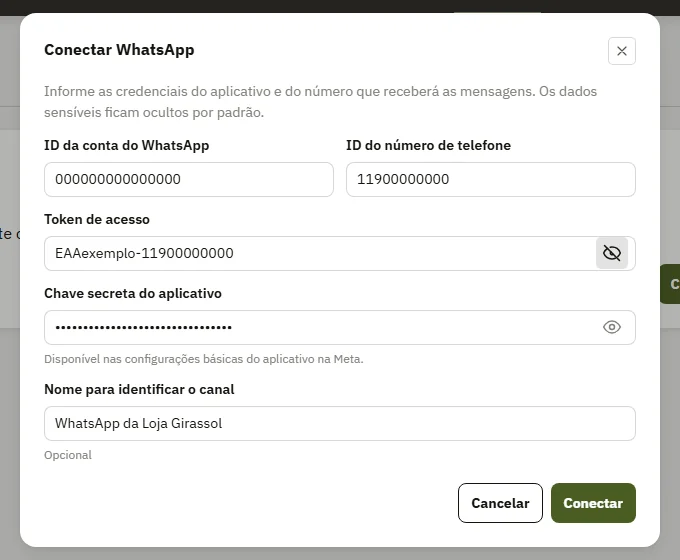Close the Conectar WhatsApp dialog
This screenshot has width=680, height=560.
(x=621, y=51)
